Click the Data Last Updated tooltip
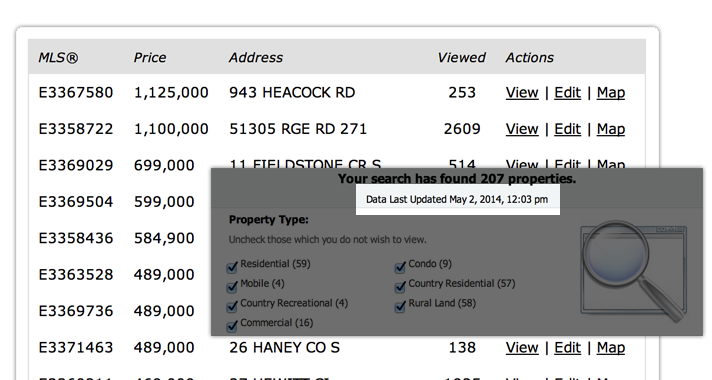 [x=458, y=200]
